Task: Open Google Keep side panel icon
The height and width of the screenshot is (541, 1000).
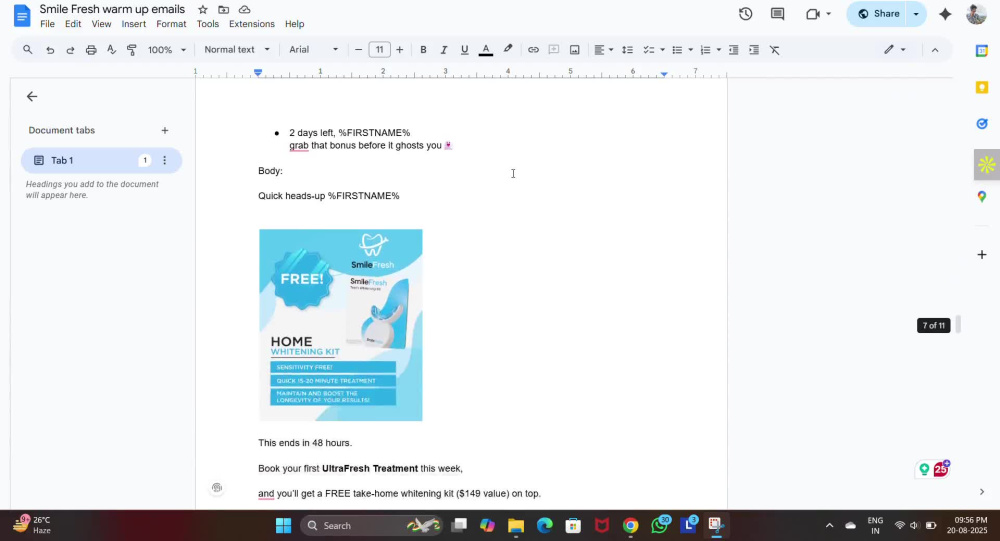Action: [982, 87]
